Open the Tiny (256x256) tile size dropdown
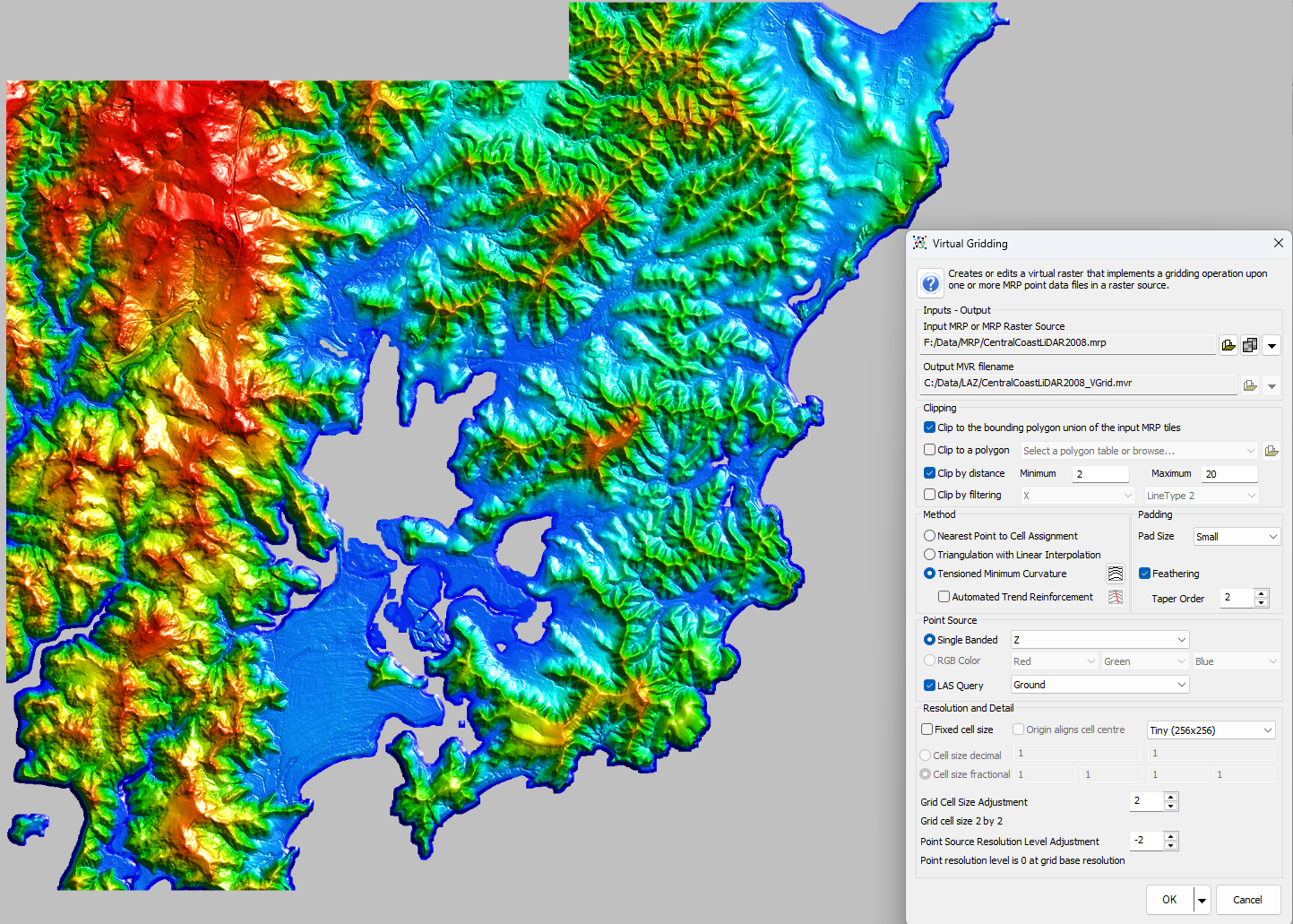Screen dimensions: 1293x924 click(x=1211, y=730)
